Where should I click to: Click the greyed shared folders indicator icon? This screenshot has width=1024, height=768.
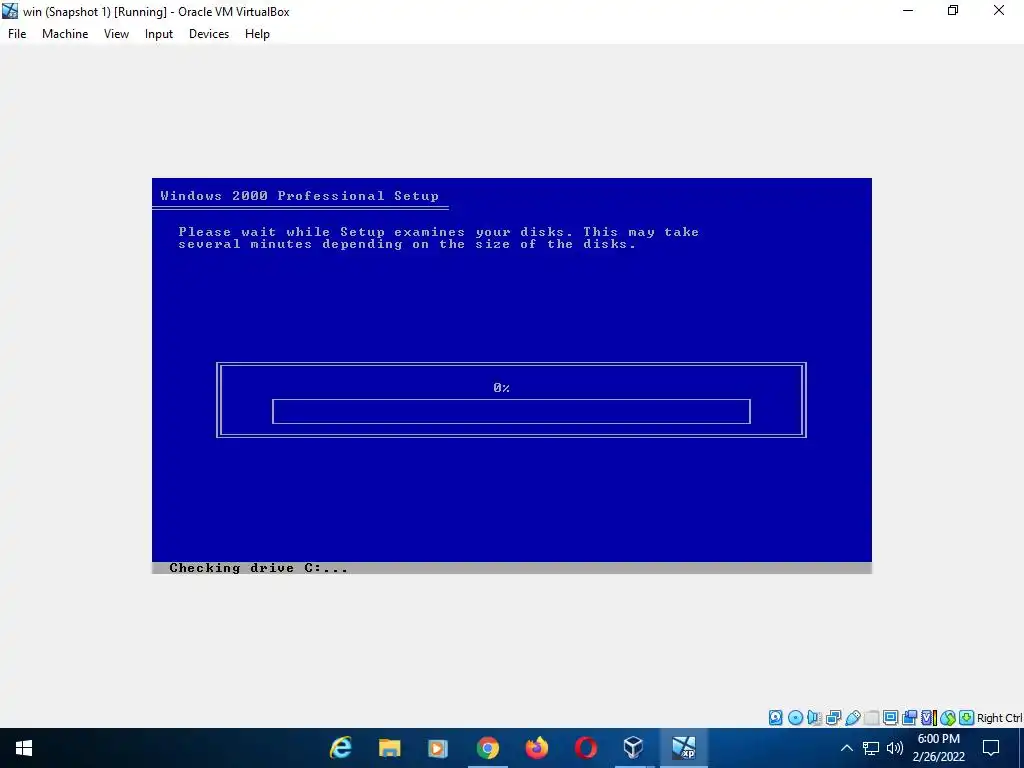(x=871, y=718)
